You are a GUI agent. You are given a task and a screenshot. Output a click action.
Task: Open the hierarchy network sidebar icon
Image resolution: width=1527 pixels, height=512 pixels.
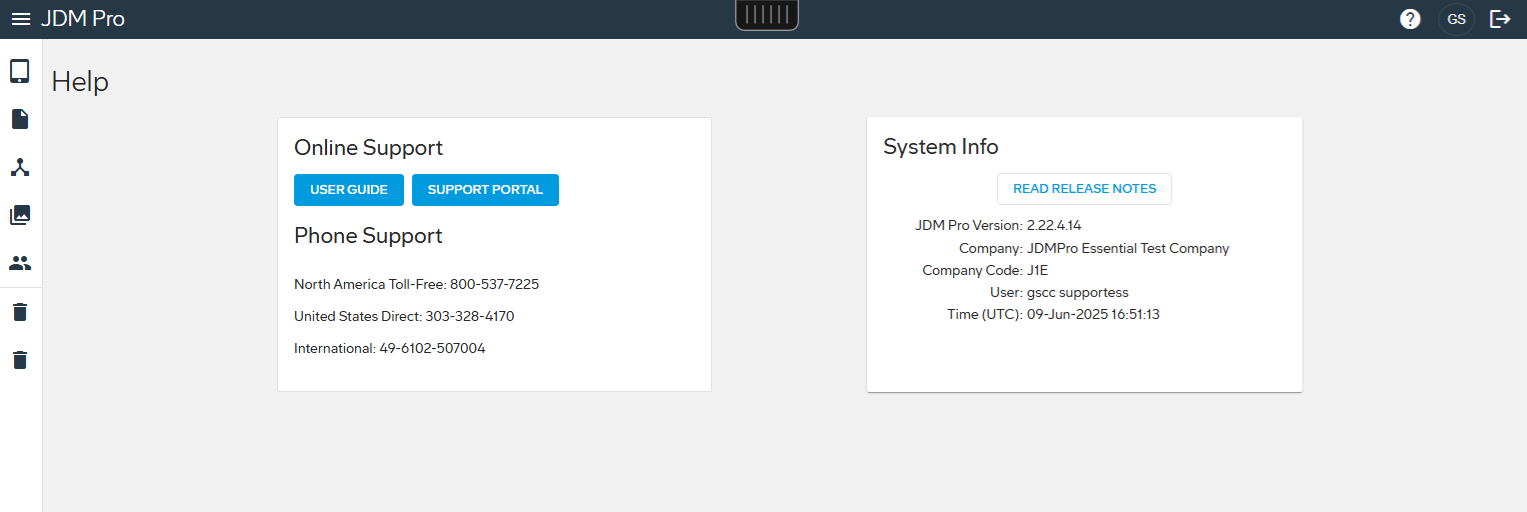coord(20,167)
